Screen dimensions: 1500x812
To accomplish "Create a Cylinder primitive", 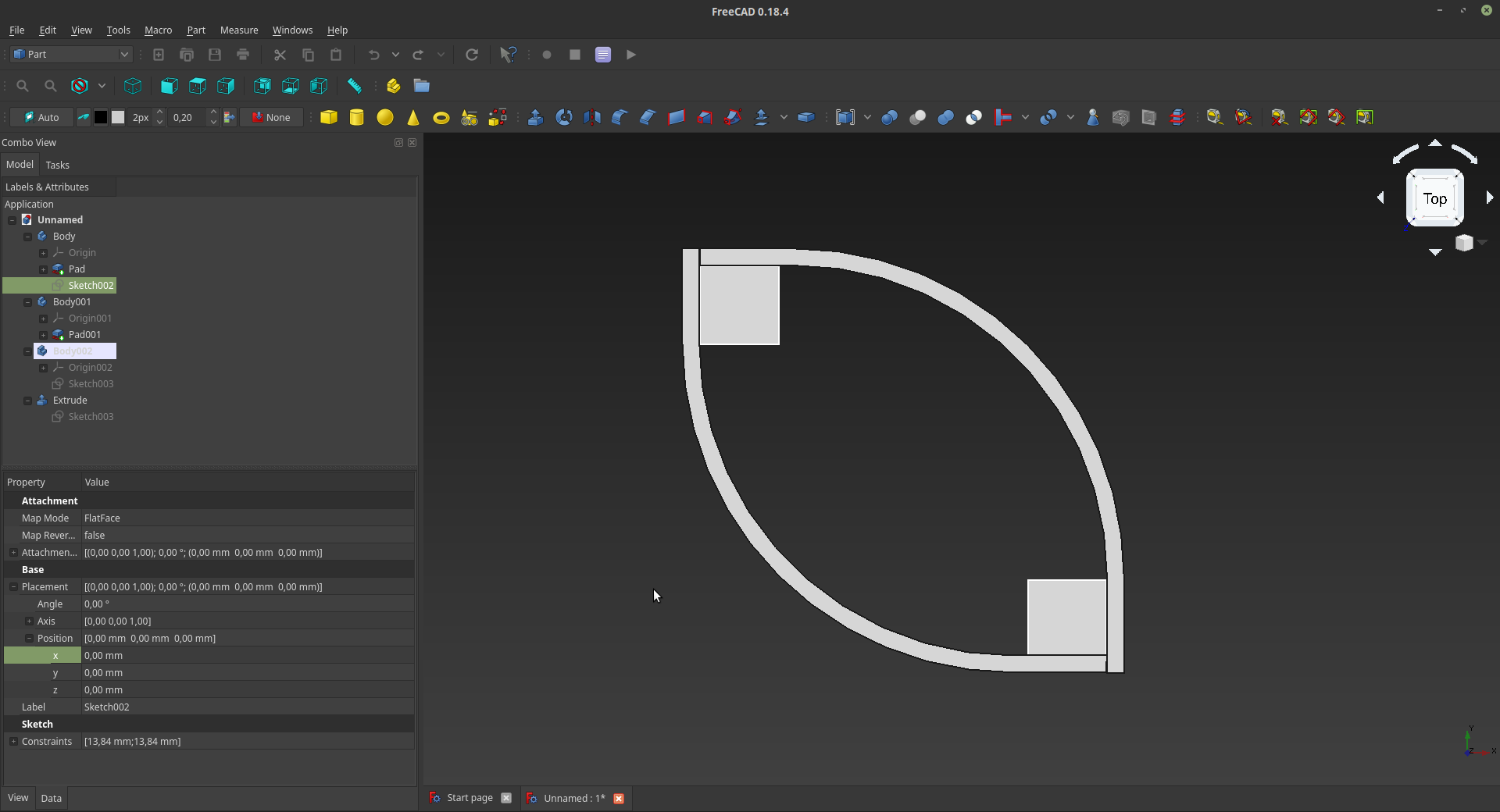I will click(x=357, y=117).
